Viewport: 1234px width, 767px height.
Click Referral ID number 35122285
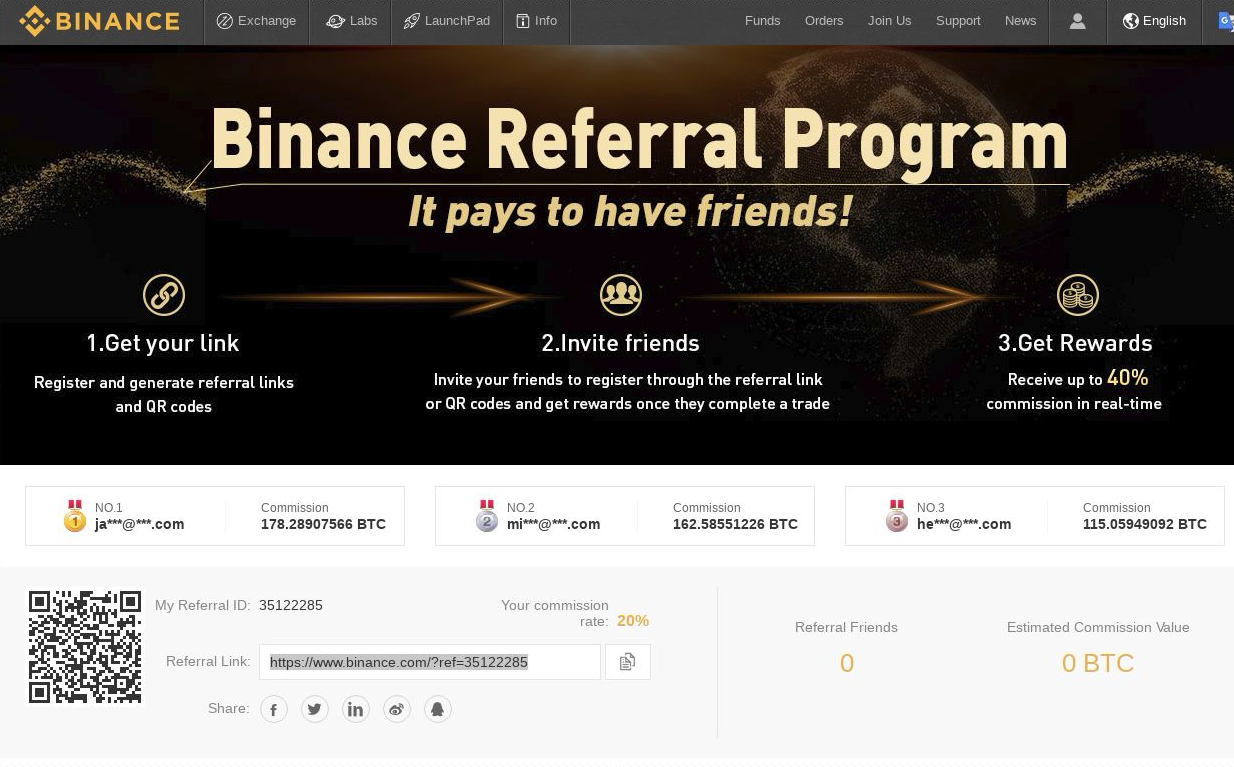click(x=291, y=605)
